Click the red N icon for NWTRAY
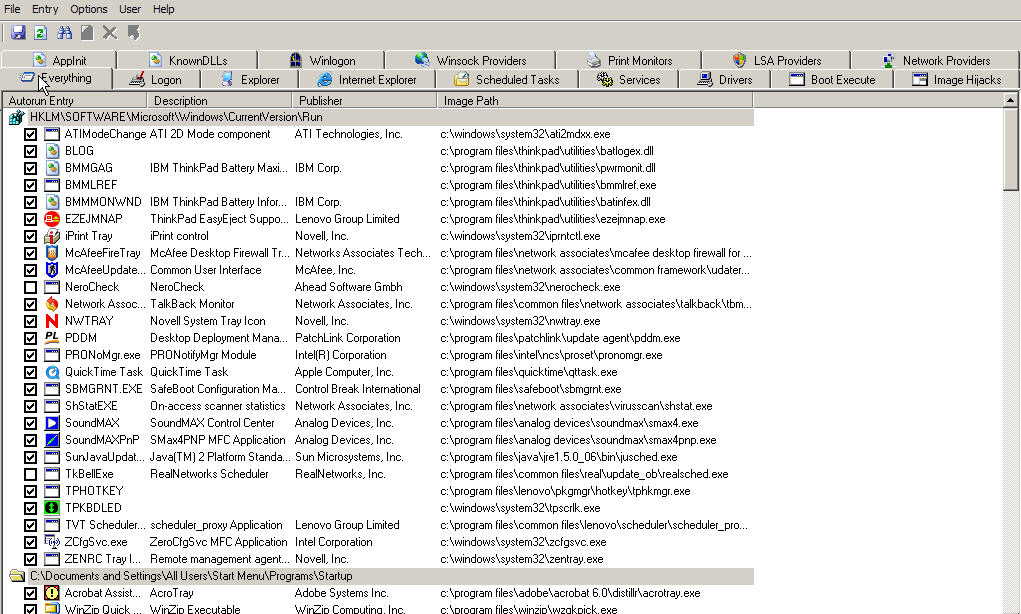Screen dimensions: 1021x614 tap(52, 321)
